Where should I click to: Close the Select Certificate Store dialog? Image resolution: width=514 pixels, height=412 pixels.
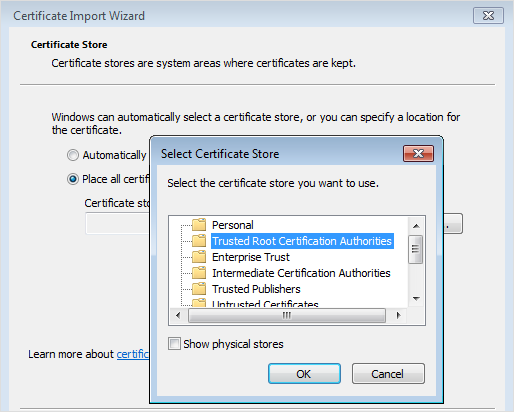(x=418, y=154)
